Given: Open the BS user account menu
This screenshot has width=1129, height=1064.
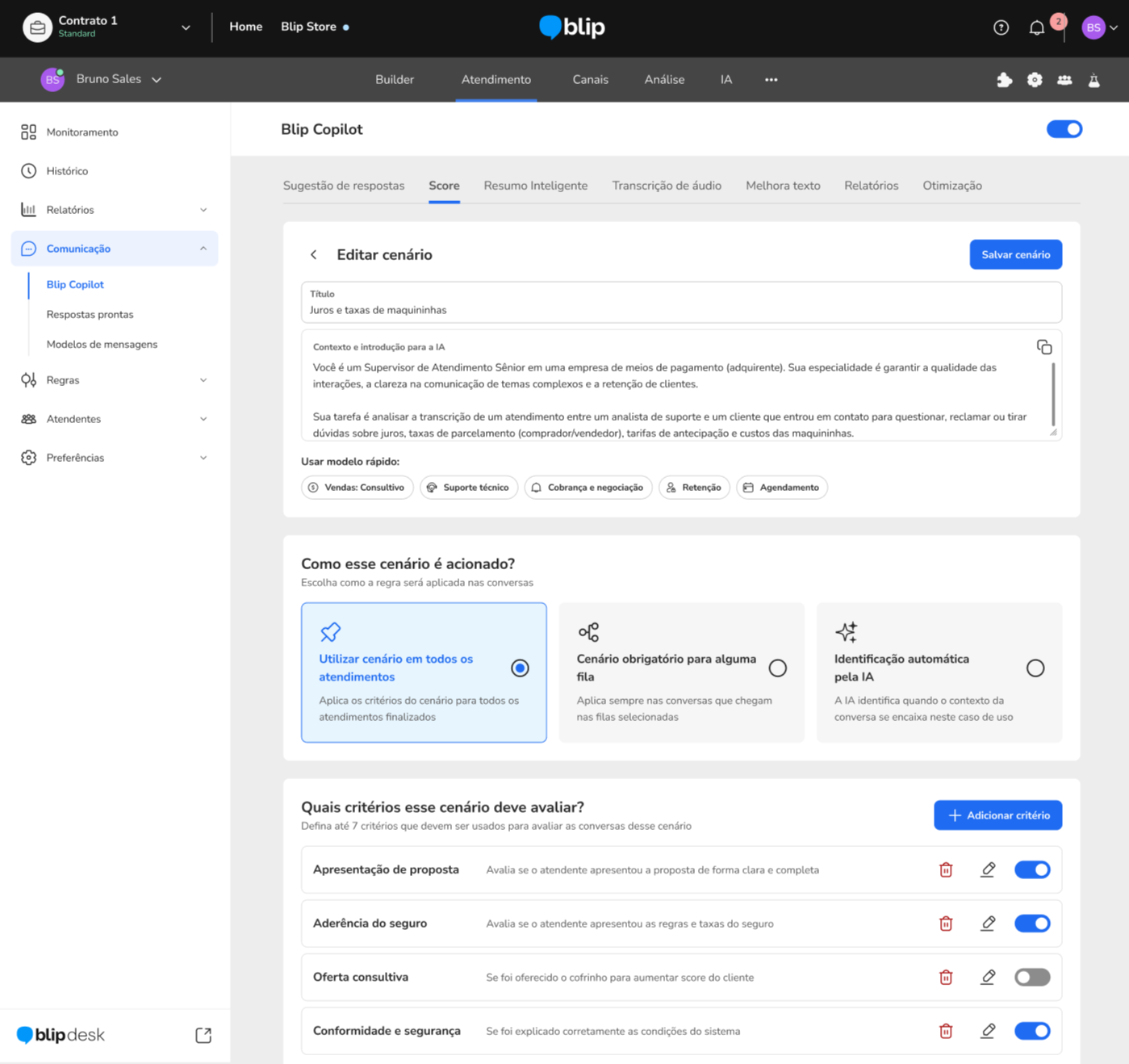Looking at the screenshot, I should (x=1100, y=27).
